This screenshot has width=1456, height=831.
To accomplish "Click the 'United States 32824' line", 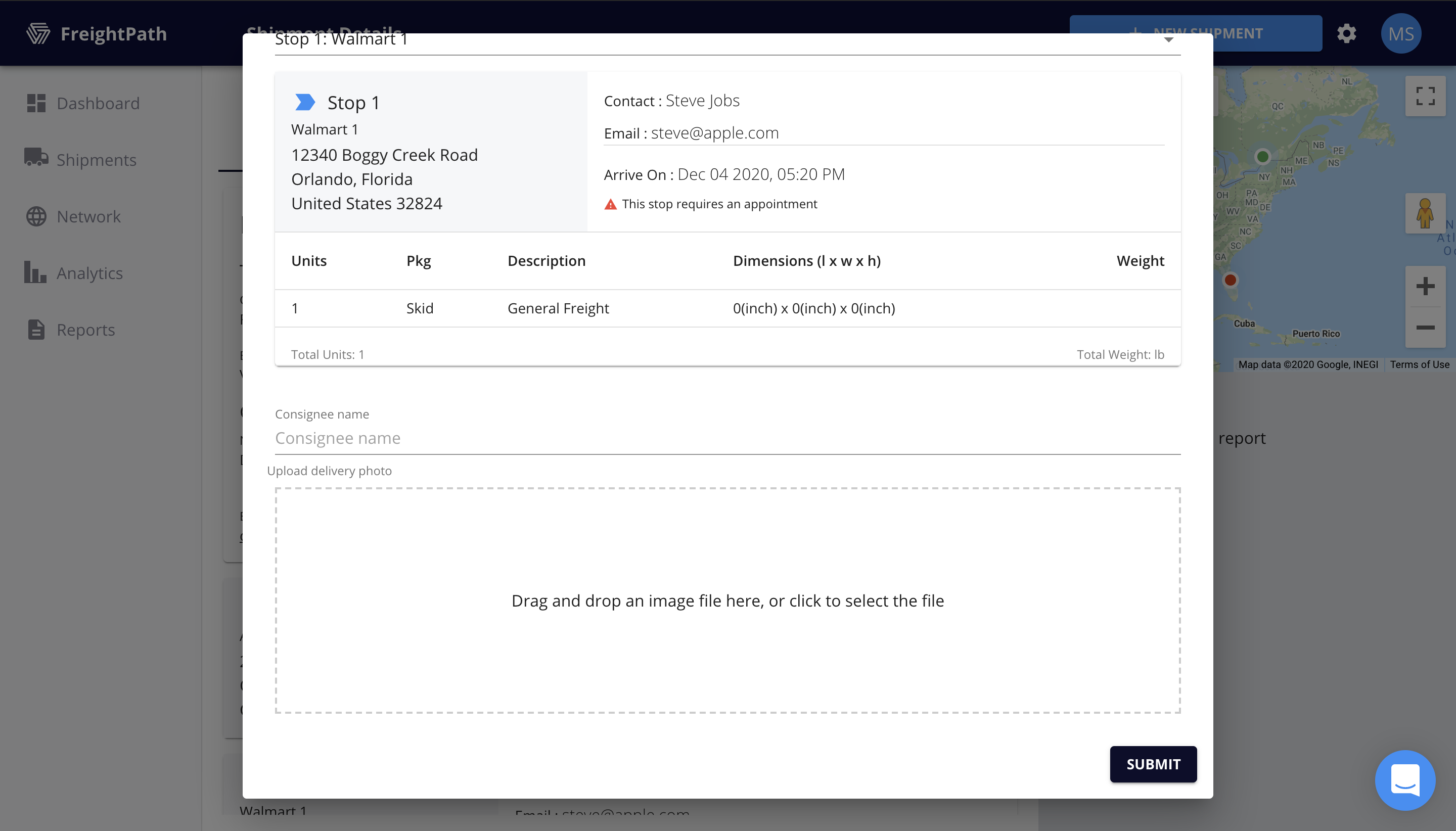I will [367, 203].
